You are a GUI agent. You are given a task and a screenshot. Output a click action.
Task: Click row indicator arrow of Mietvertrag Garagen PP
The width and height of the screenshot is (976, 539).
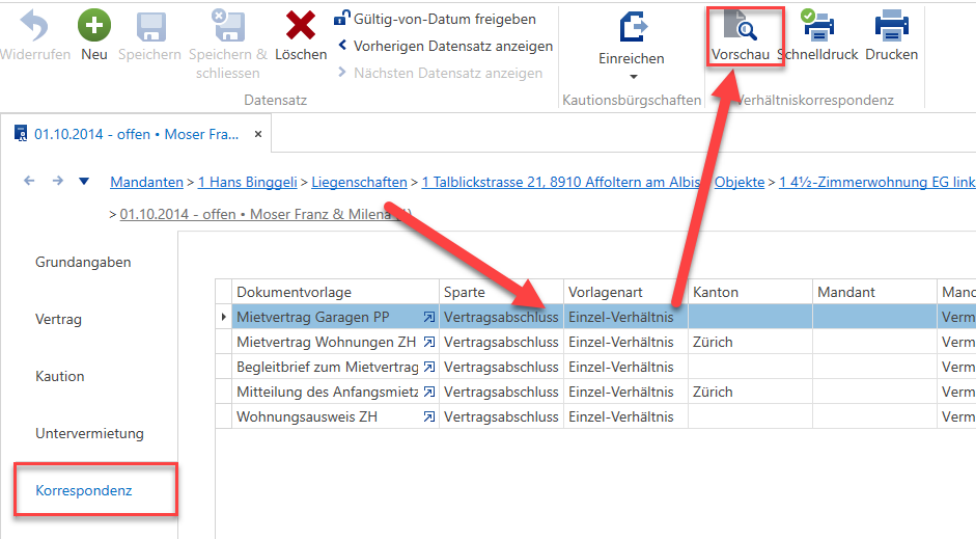(x=223, y=317)
